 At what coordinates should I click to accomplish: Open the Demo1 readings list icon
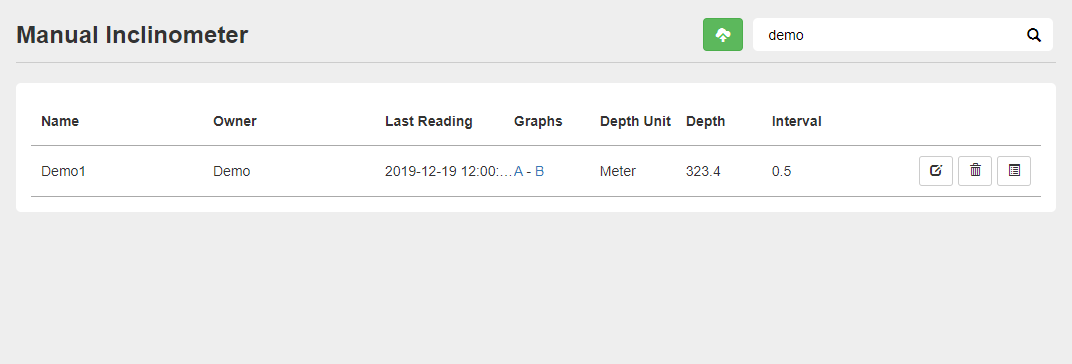coord(1014,171)
